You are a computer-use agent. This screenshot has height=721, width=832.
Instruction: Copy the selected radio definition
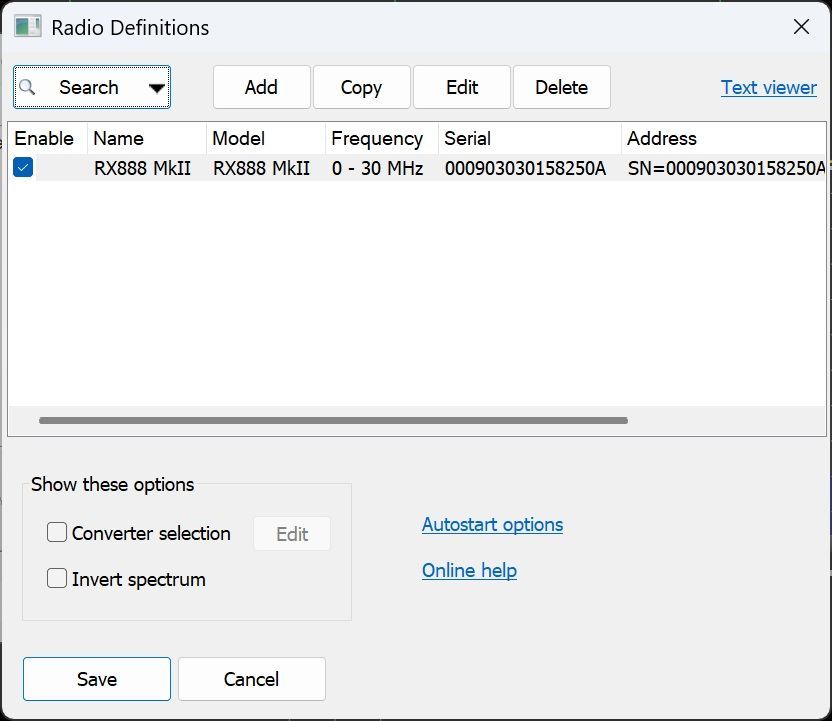(x=361, y=87)
